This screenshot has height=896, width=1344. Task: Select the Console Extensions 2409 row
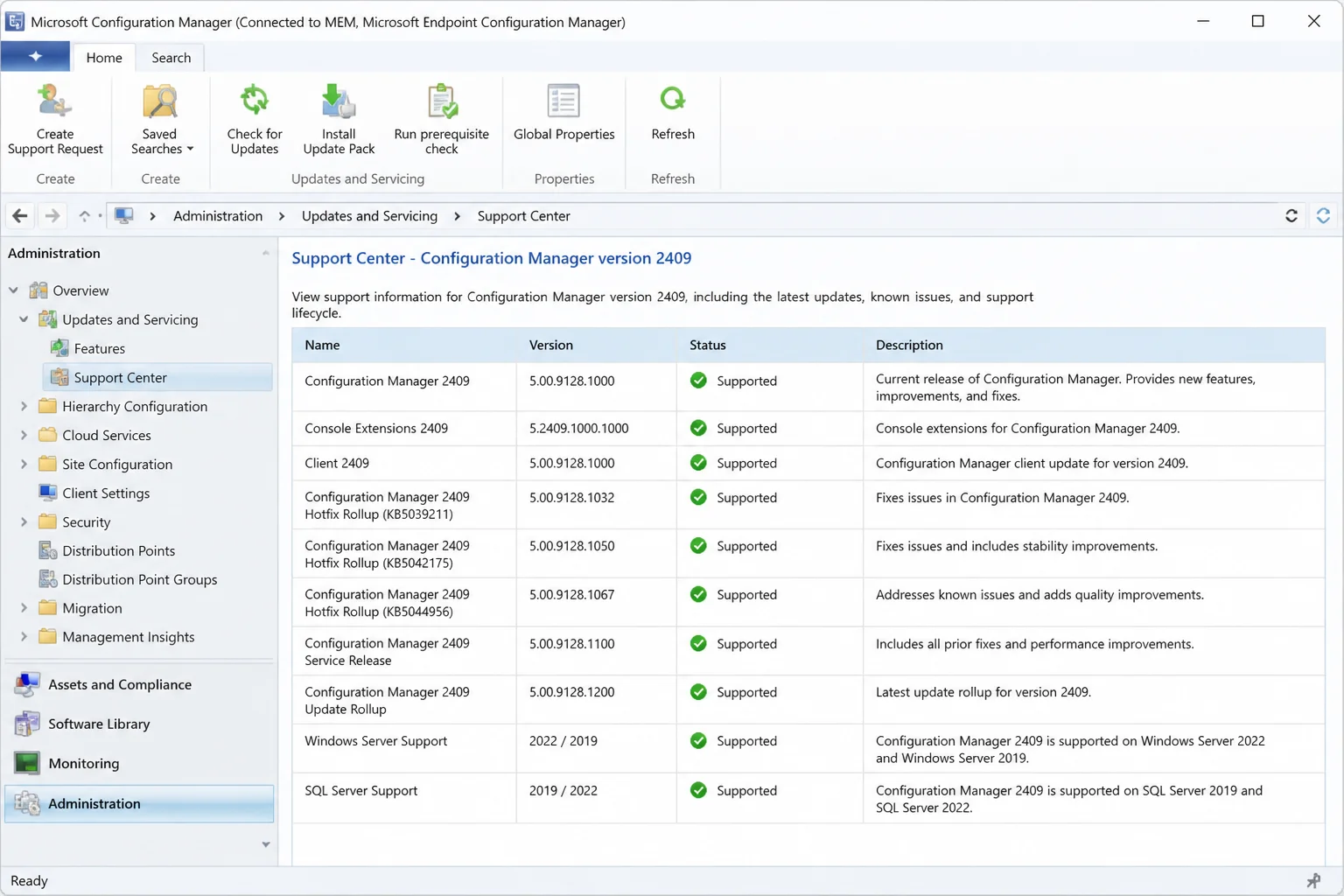[x=808, y=428]
